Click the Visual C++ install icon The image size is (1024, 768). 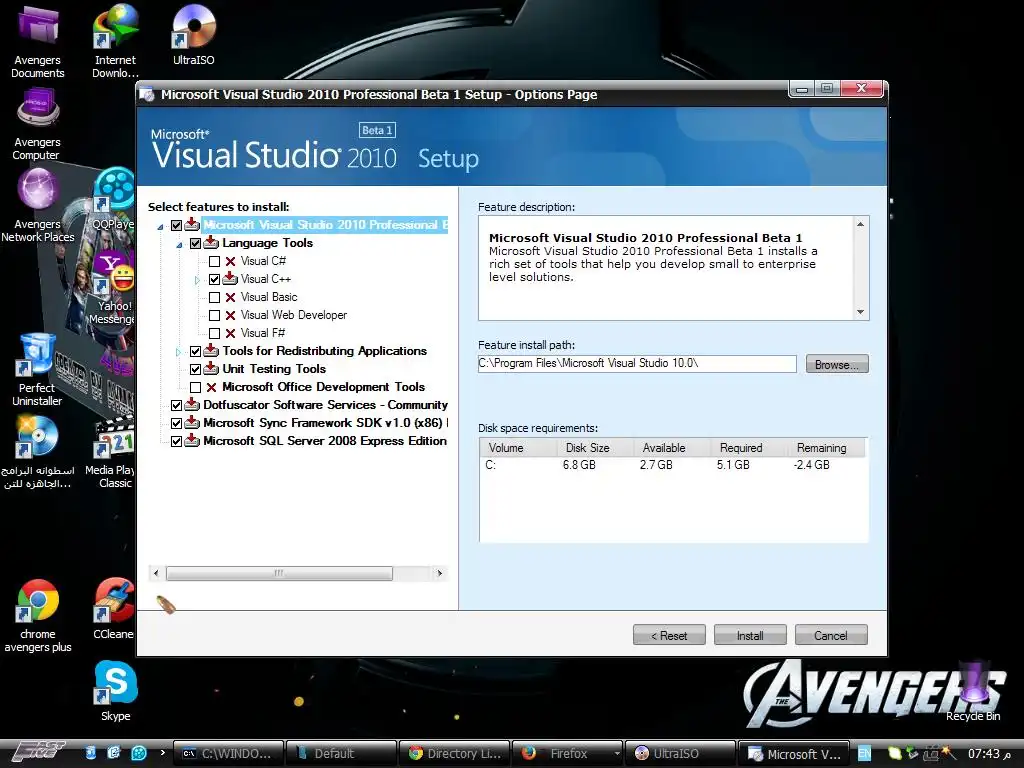(x=230, y=278)
